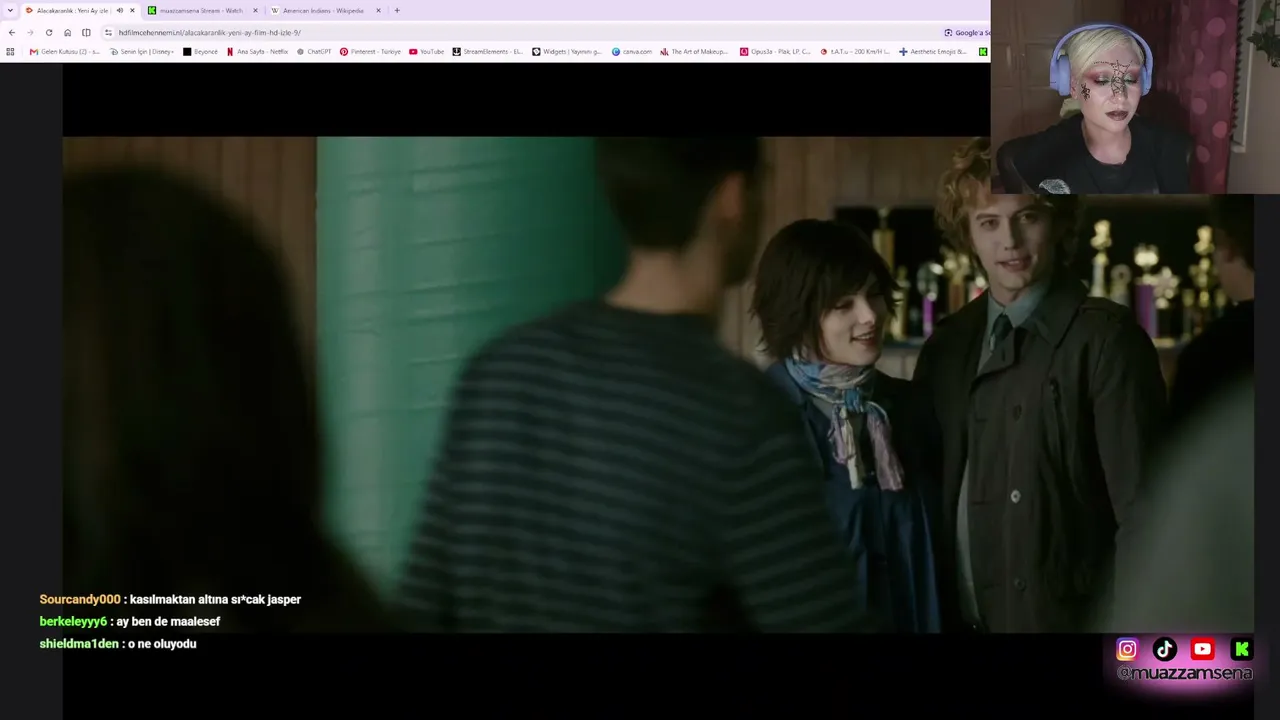Open the t.A.T.u 200 Km/H bookmark

point(855,52)
